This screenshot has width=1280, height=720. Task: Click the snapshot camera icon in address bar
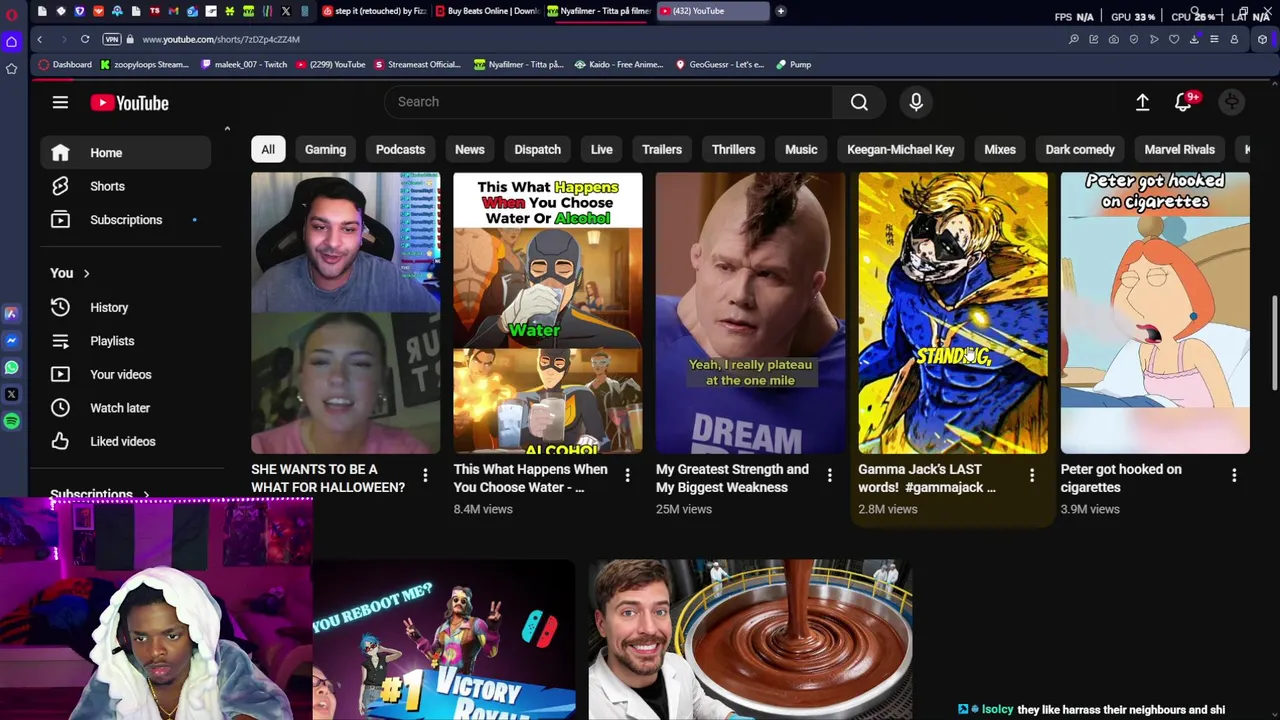pyautogui.click(x=1114, y=39)
